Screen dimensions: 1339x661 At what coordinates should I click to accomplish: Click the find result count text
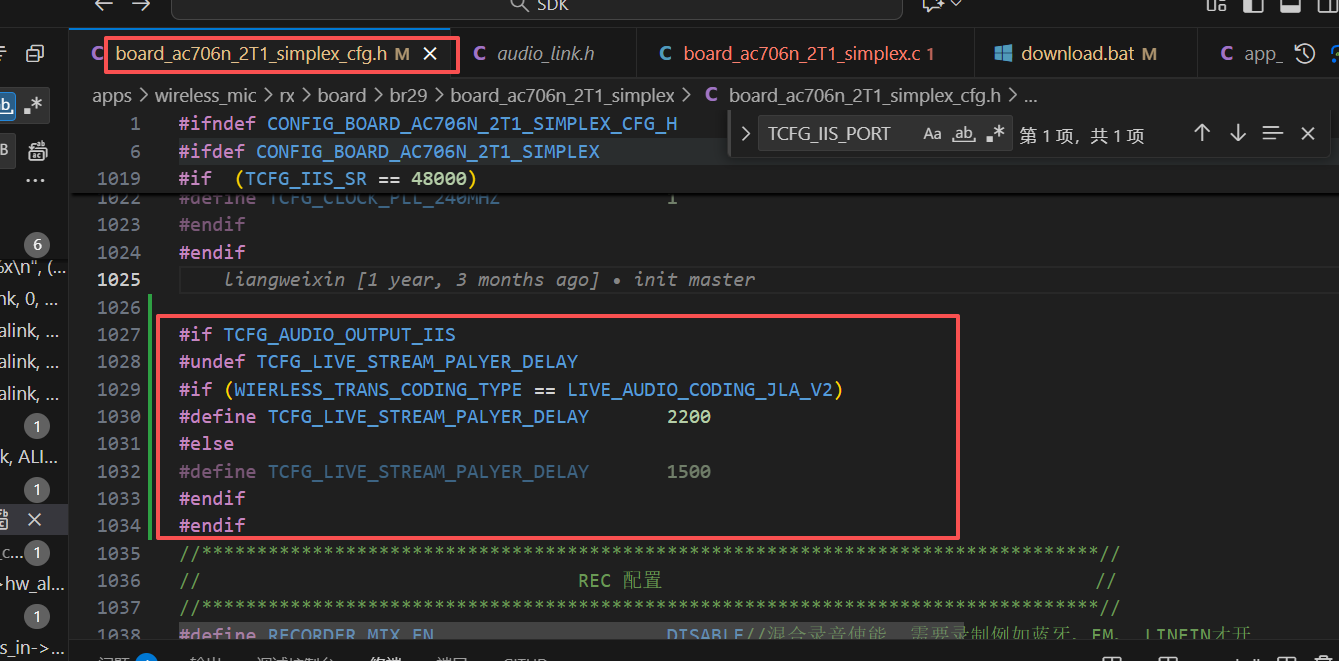click(1082, 136)
